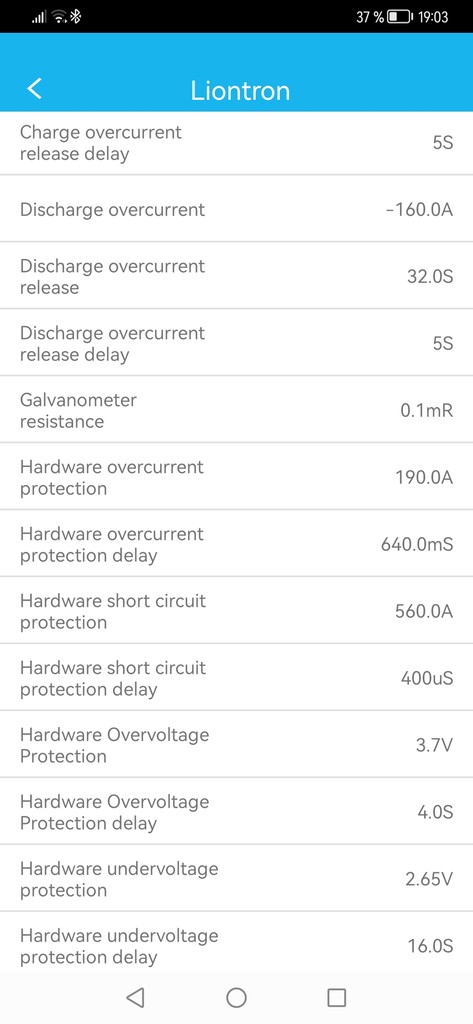
Task: Tap the recent apps square button
Action: point(336,997)
